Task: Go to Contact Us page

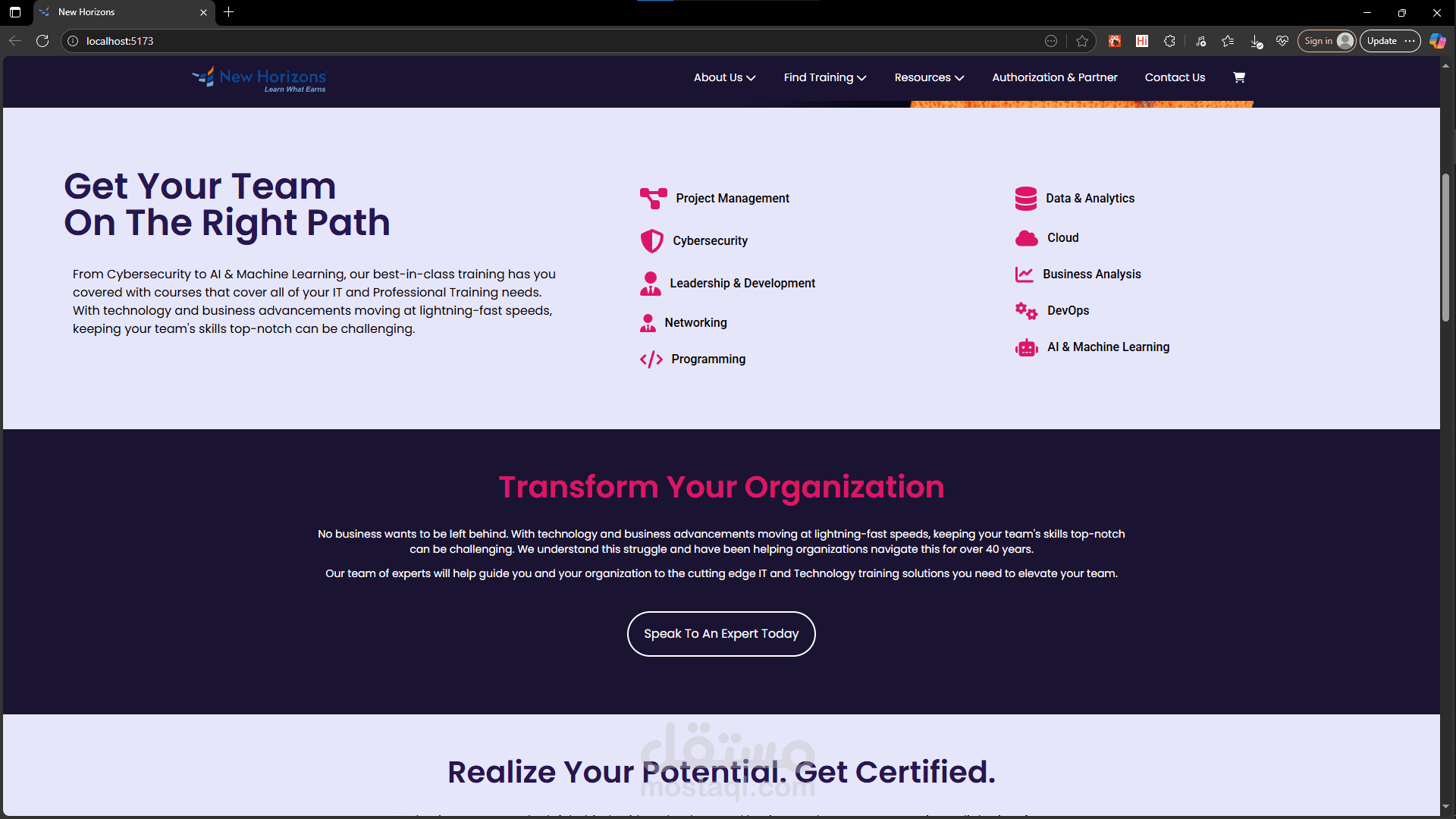Action: (x=1174, y=77)
